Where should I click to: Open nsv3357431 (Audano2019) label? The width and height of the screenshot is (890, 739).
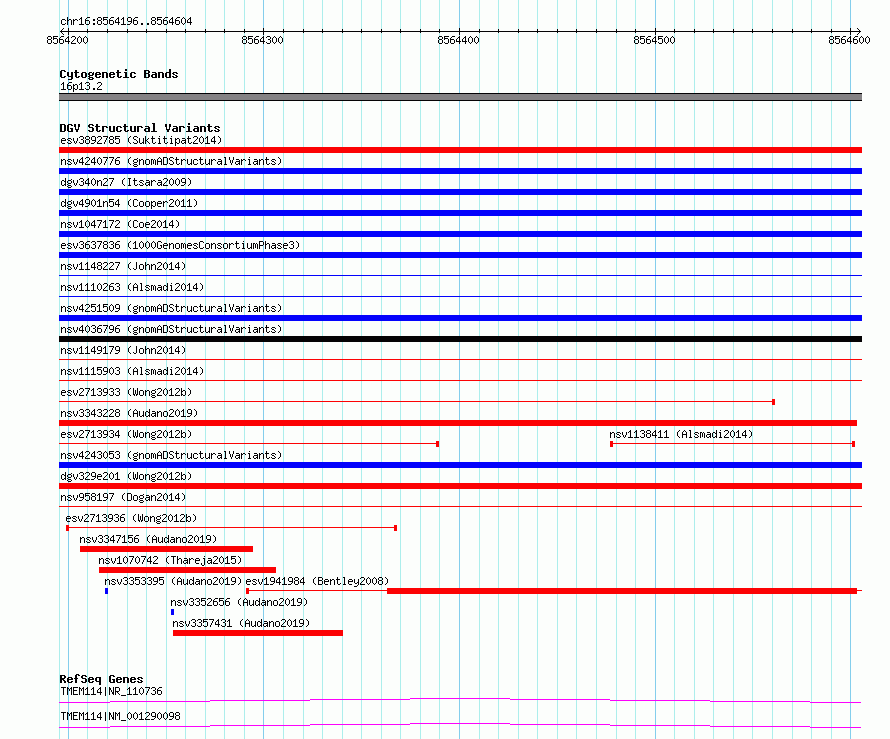coord(241,623)
